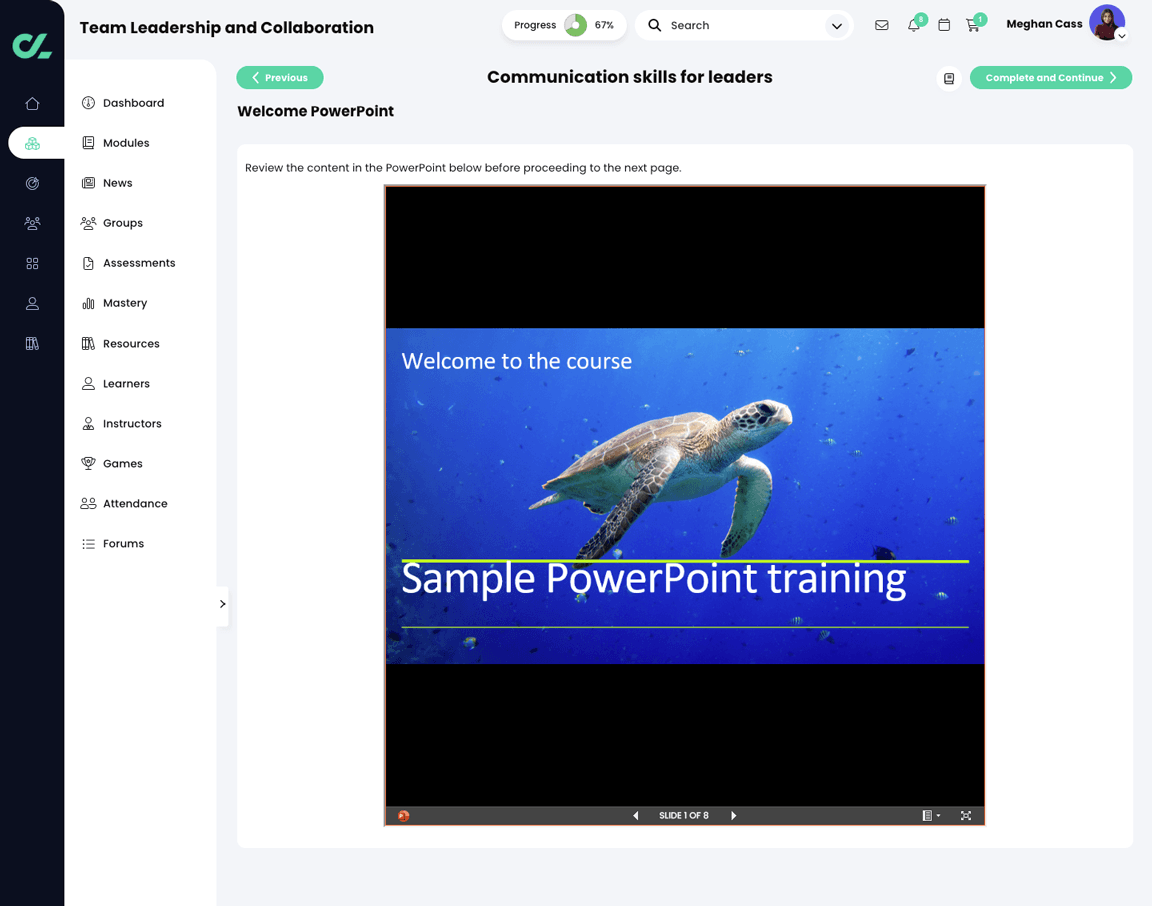Click the transcript icon next to Complete and Continue
Image resolution: width=1152 pixels, height=906 pixels.
click(948, 77)
